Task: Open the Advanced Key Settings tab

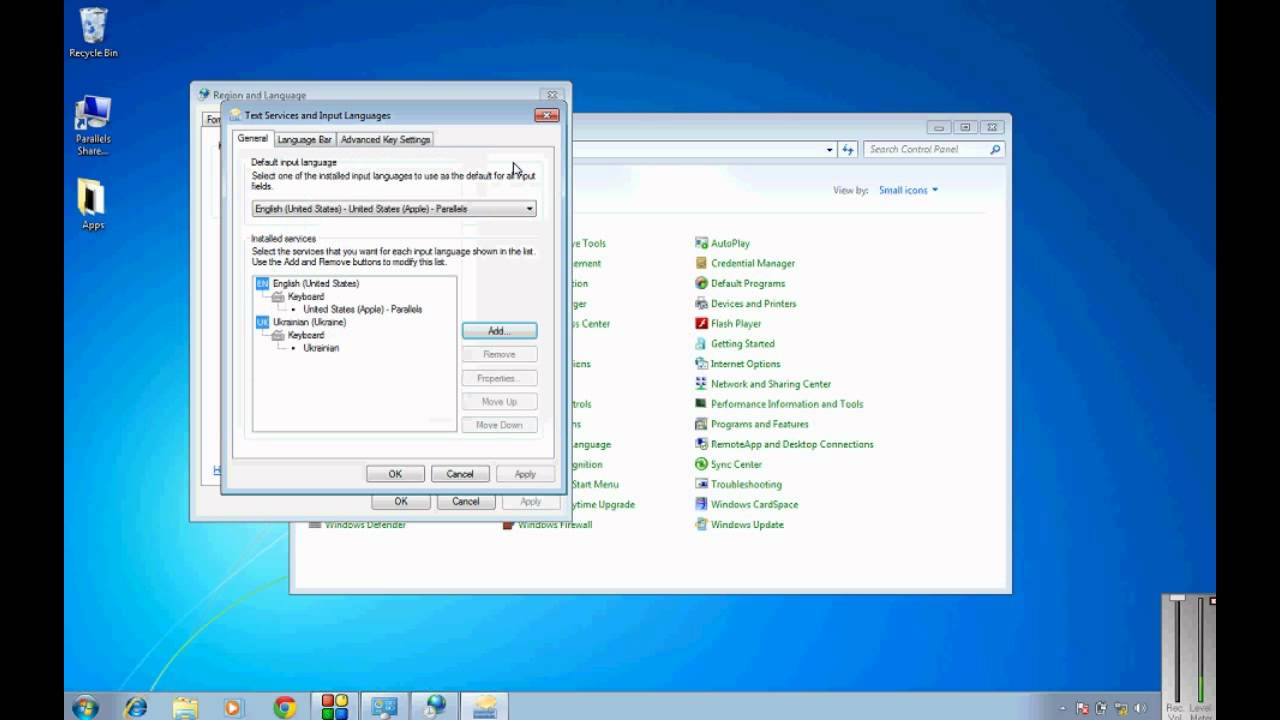Action: [x=385, y=140]
